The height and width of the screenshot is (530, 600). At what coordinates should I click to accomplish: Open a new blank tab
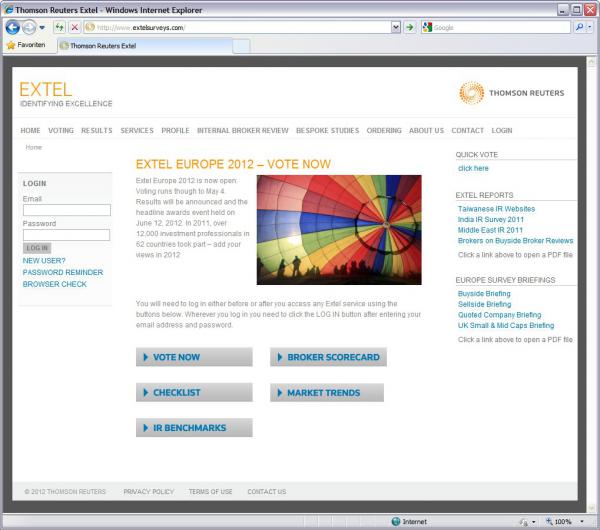tap(241, 46)
